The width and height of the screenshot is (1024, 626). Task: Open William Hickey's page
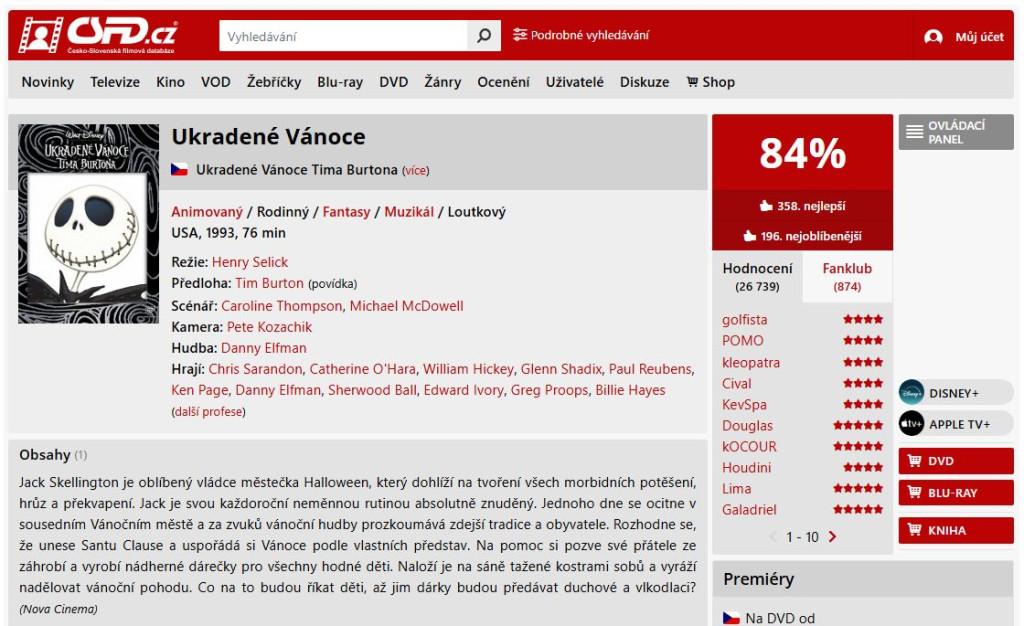(x=468, y=369)
